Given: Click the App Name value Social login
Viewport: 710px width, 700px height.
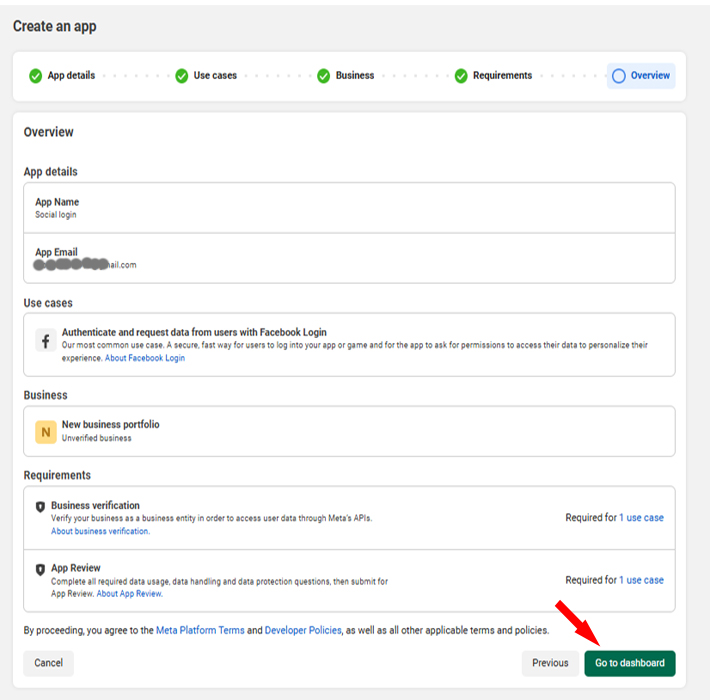Looking at the screenshot, I should (x=56, y=215).
